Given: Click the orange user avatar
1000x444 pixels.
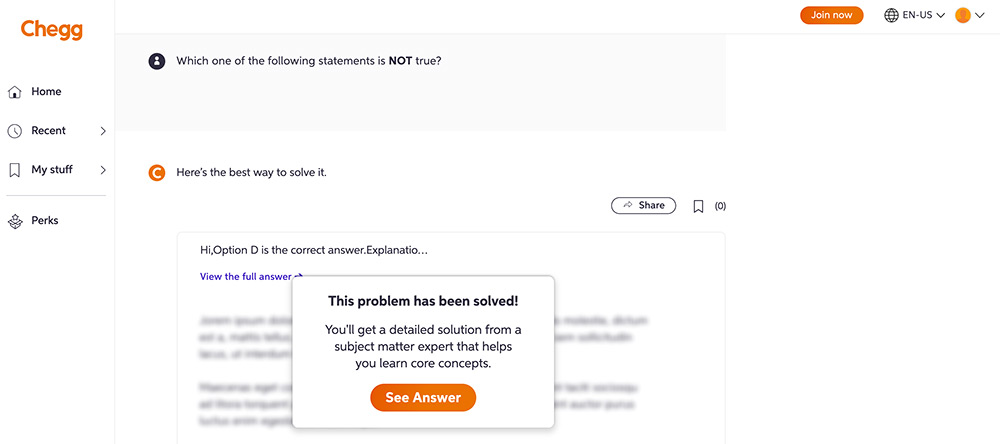Looking at the screenshot, I should pos(962,15).
